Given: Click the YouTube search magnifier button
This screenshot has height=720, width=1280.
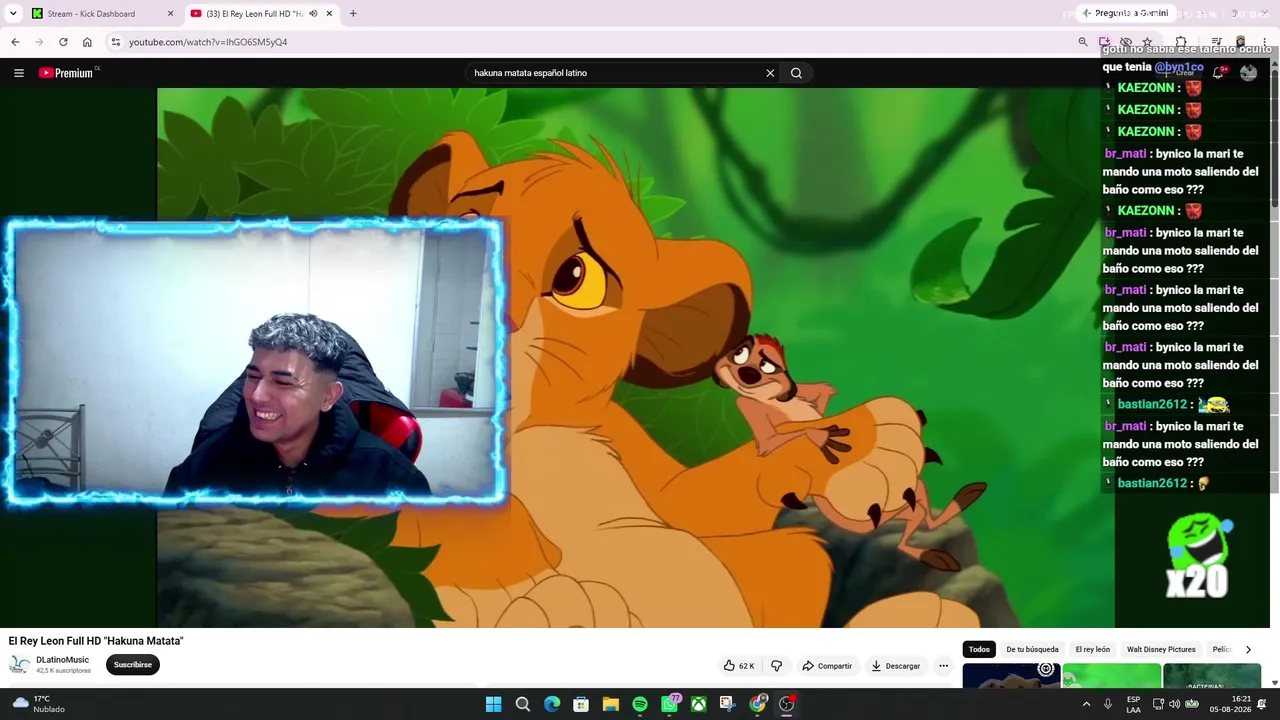Looking at the screenshot, I should coord(796,73).
